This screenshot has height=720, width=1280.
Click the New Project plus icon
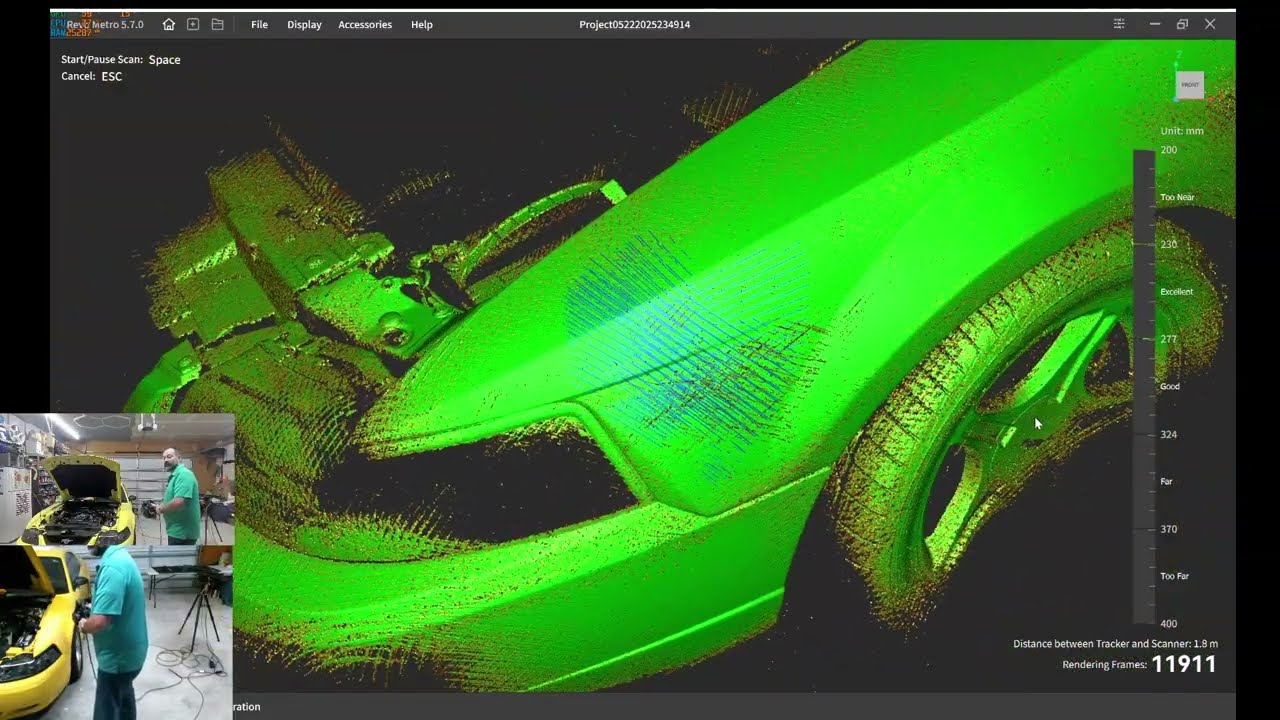tap(193, 24)
